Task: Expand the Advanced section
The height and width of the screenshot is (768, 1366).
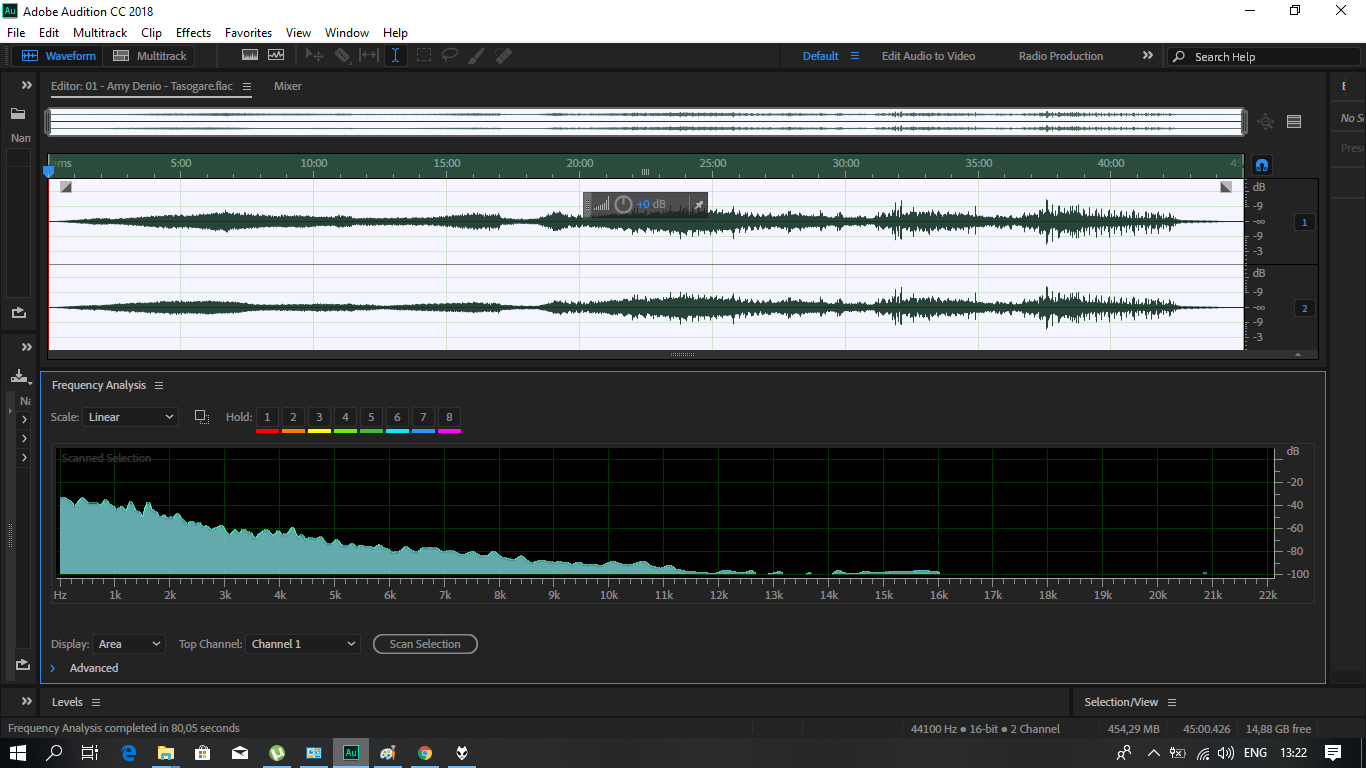Action: click(x=53, y=668)
